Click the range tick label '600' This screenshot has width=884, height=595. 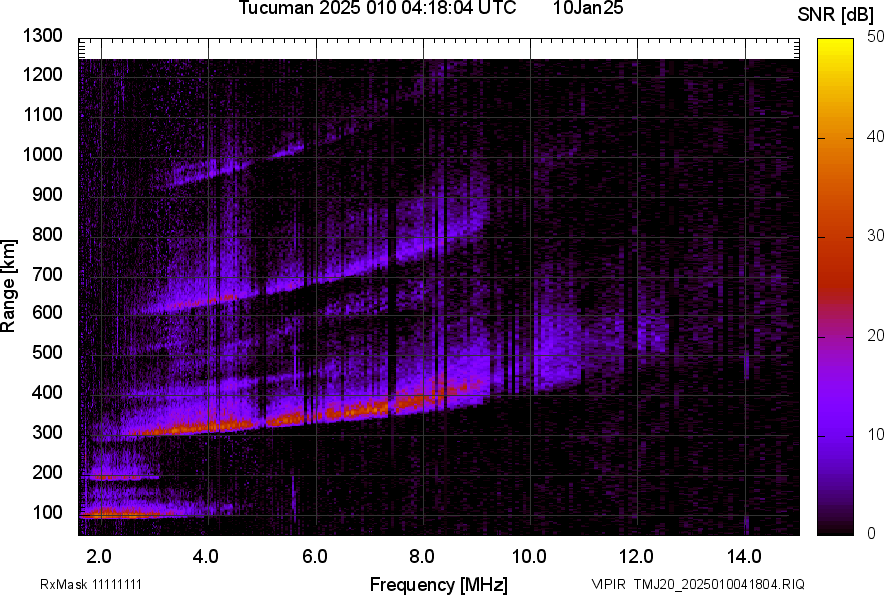pos(47,312)
